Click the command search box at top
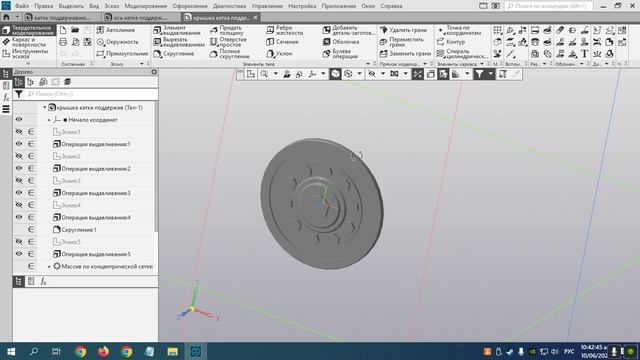 549,6
